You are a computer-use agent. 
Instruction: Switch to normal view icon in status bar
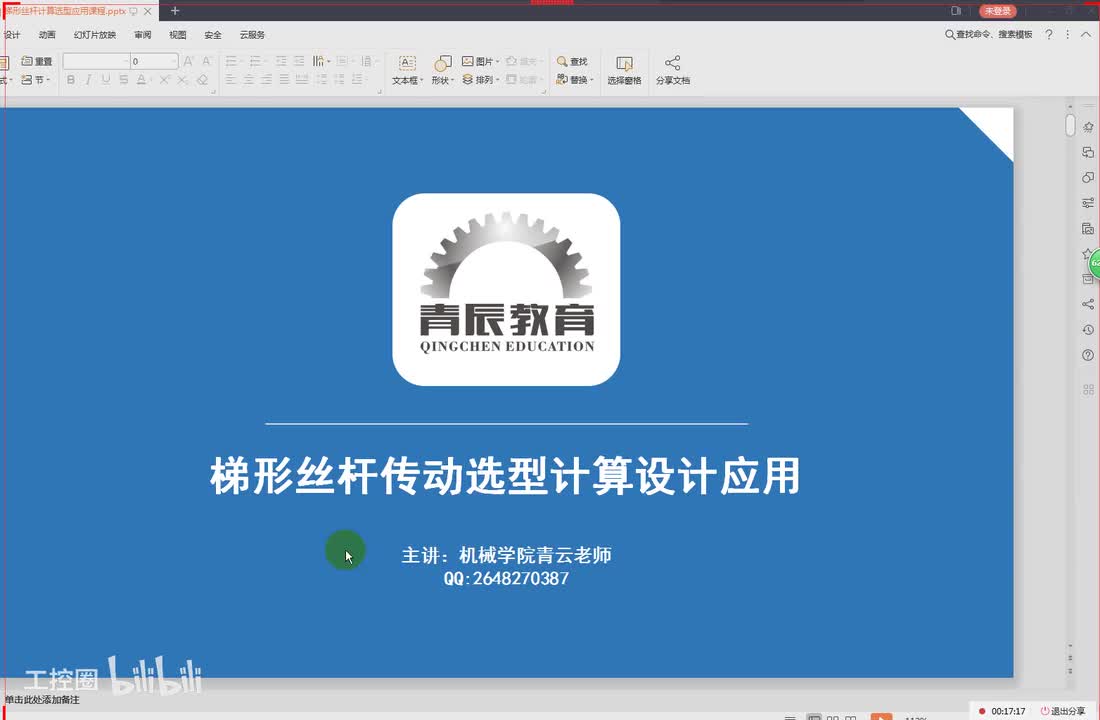pyautogui.click(x=814, y=716)
